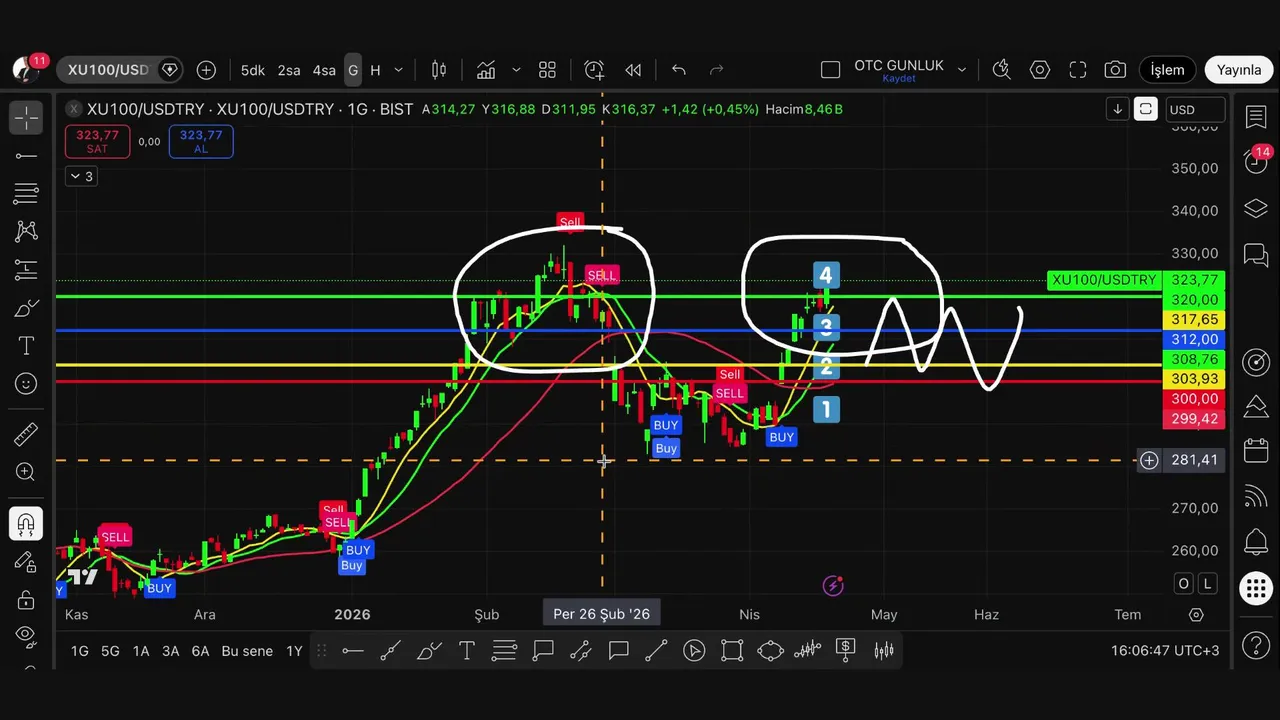Open the apps grid button in right sidebar
1280x720 pixels.
pos(1256,588)
